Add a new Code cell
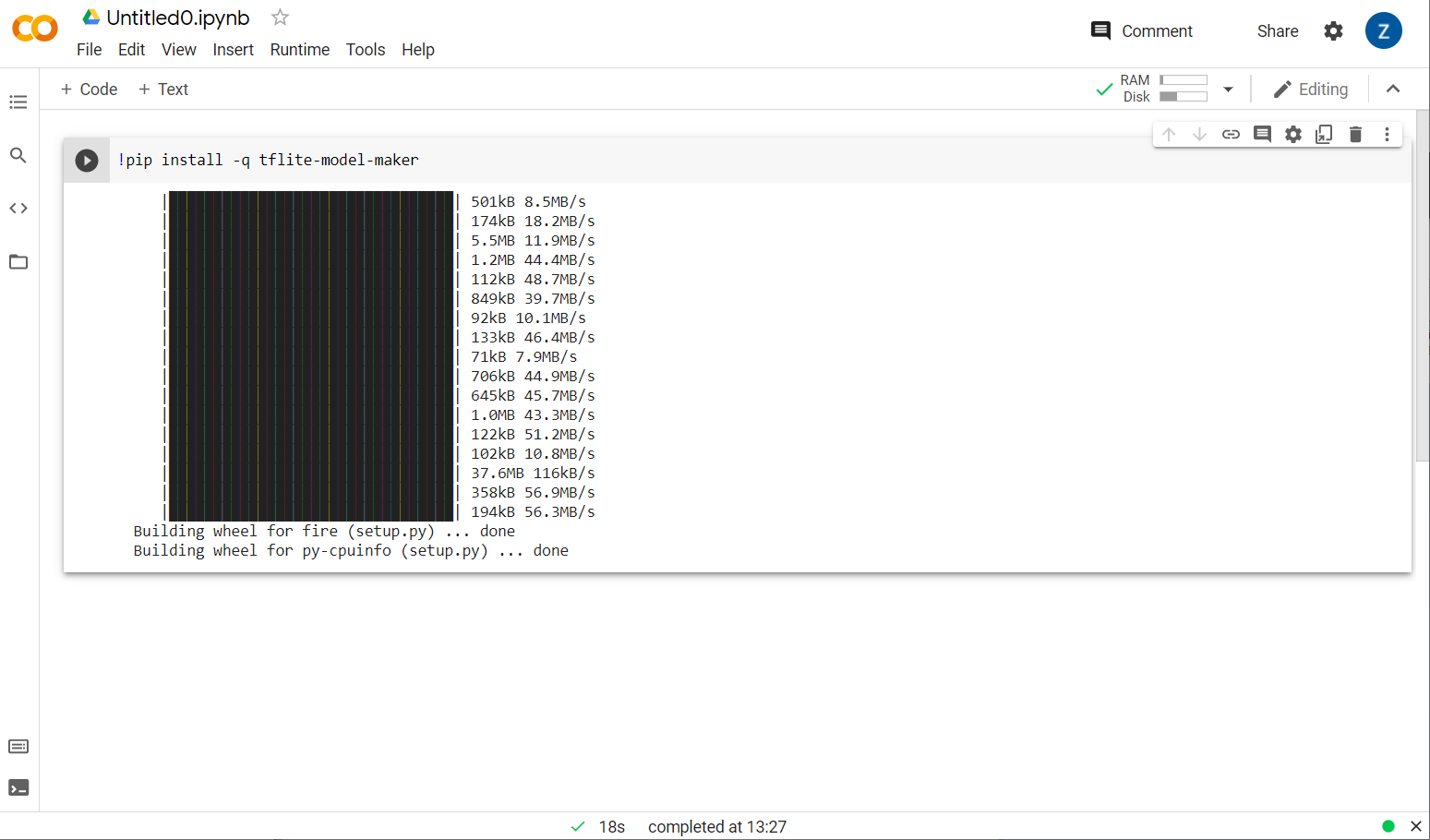 click(x=90, y=90)
